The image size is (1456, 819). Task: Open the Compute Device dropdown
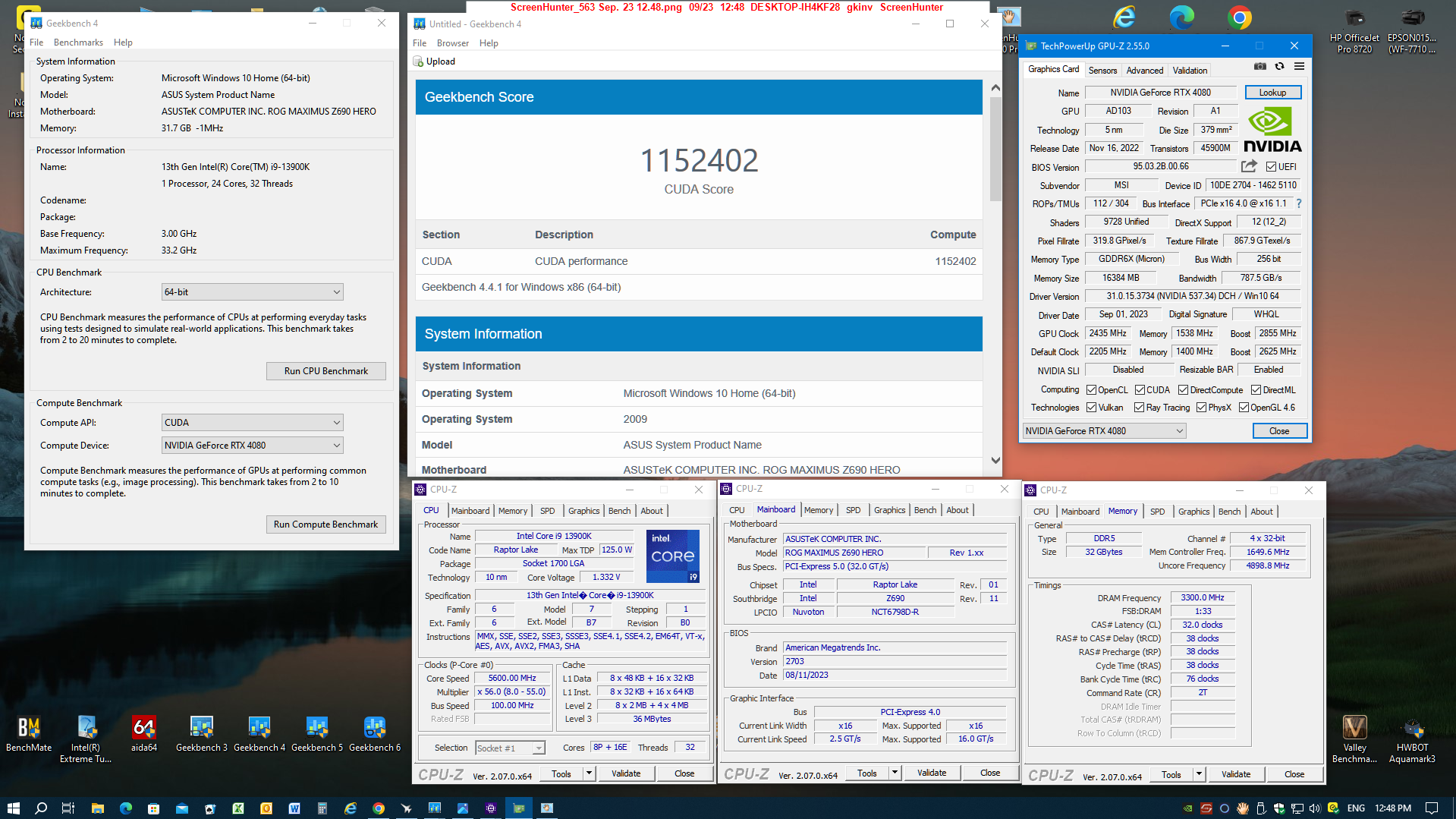[x=253, y=446]
